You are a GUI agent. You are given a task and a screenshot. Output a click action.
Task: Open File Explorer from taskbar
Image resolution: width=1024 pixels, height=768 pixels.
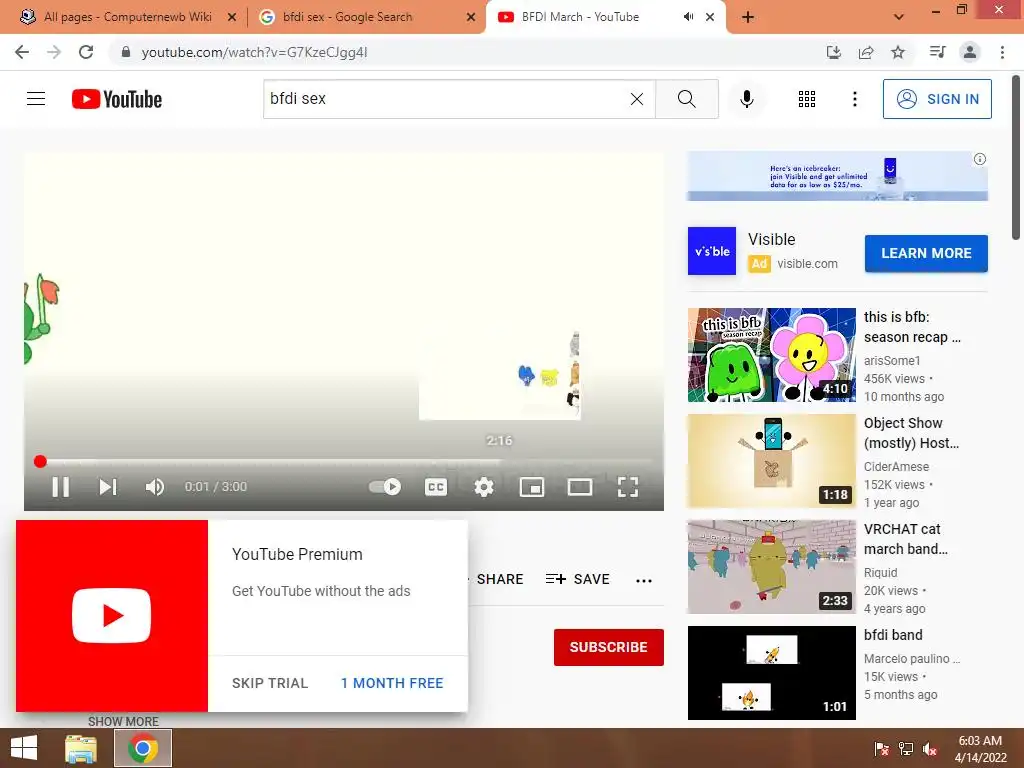[x=81, y=748]
